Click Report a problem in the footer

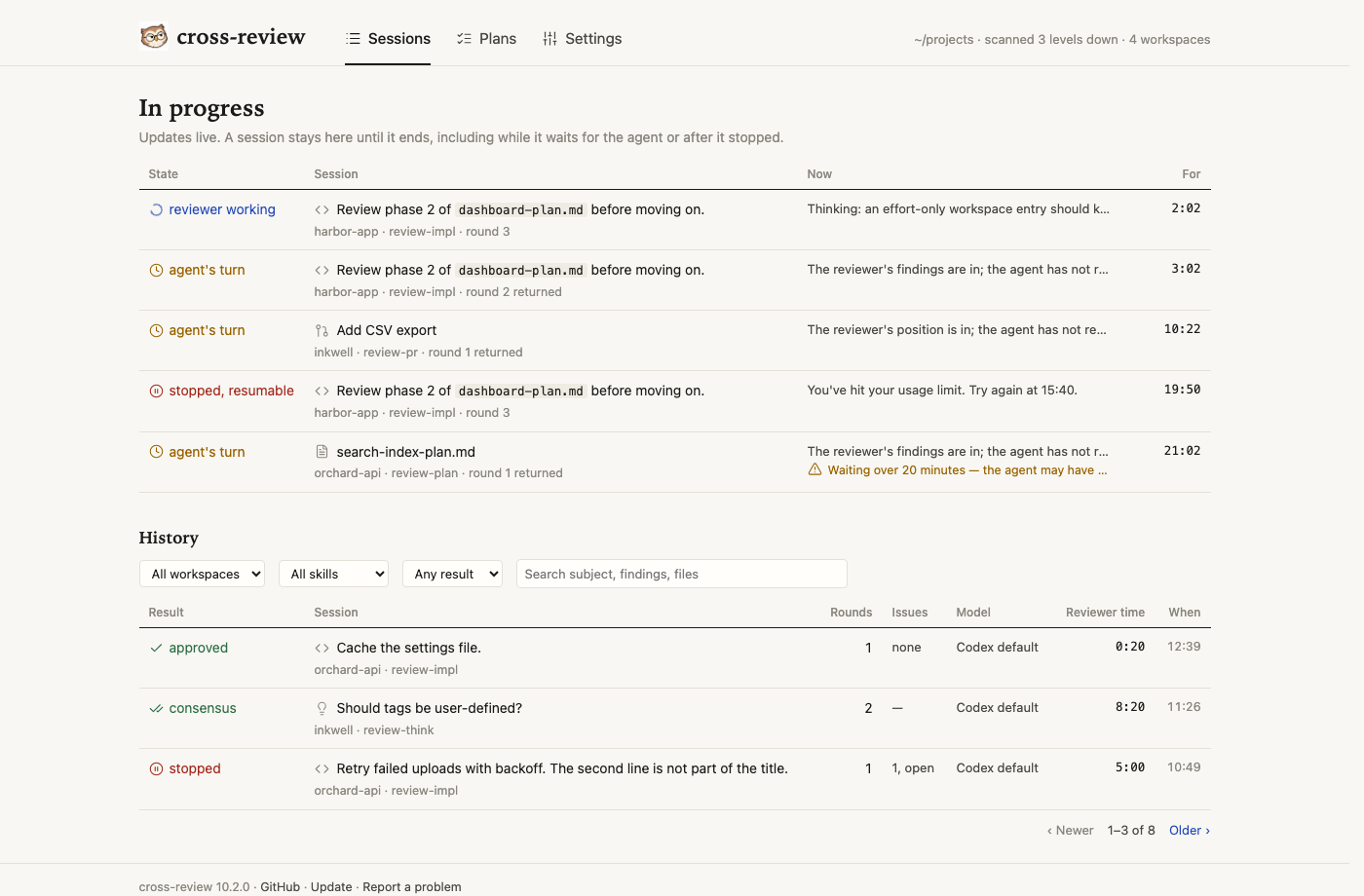pyautogui.click(x=412, y=887)
